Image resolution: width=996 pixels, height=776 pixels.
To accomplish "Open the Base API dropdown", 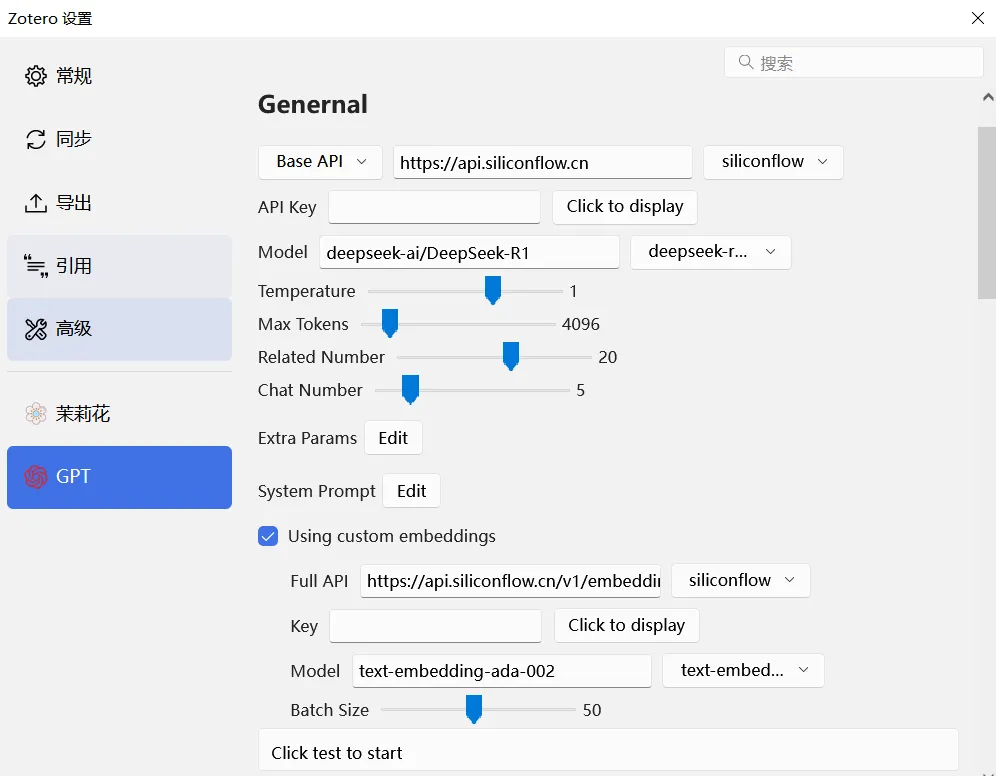I will [320, 162].
